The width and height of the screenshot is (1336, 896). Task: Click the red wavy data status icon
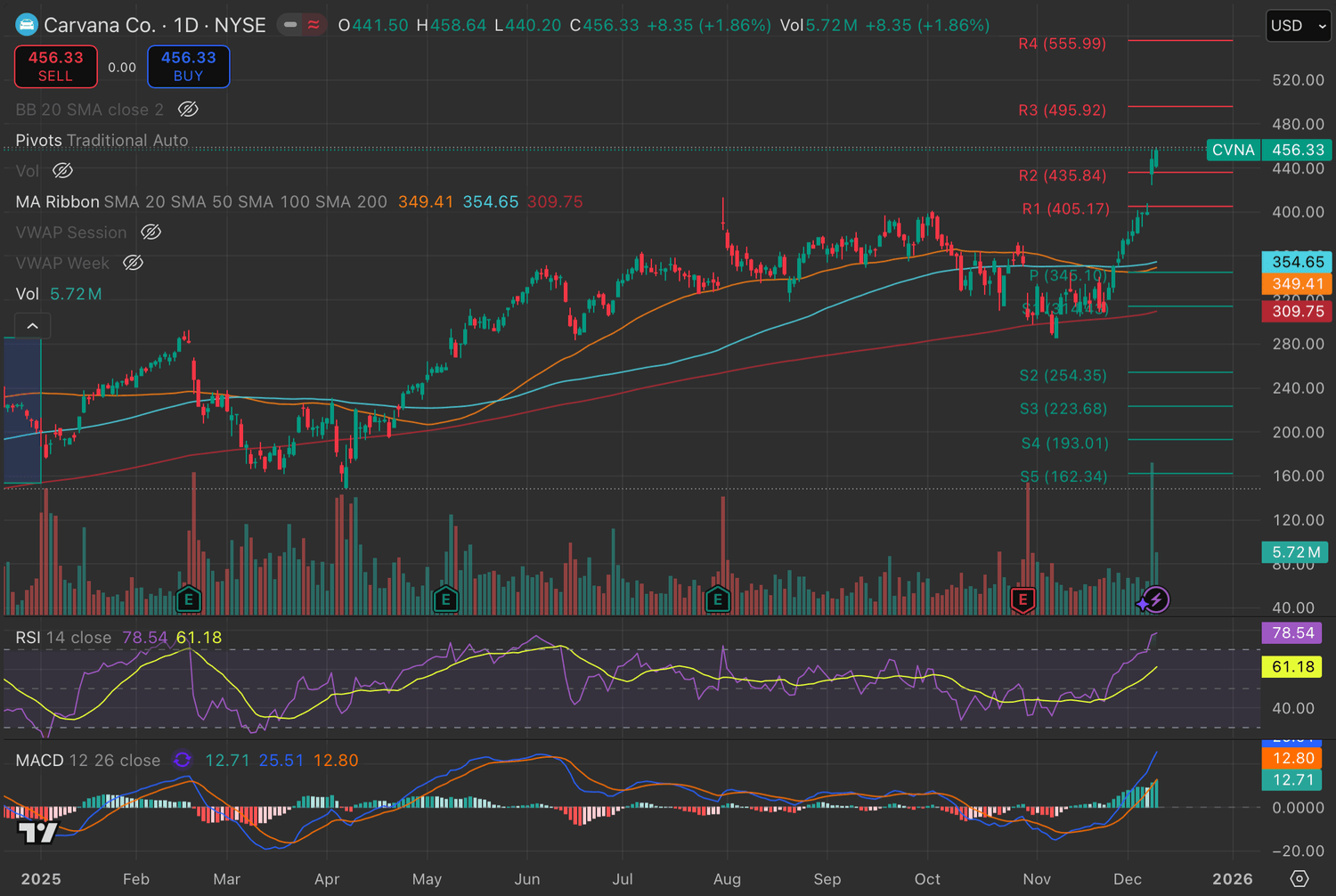click(314, 25)
